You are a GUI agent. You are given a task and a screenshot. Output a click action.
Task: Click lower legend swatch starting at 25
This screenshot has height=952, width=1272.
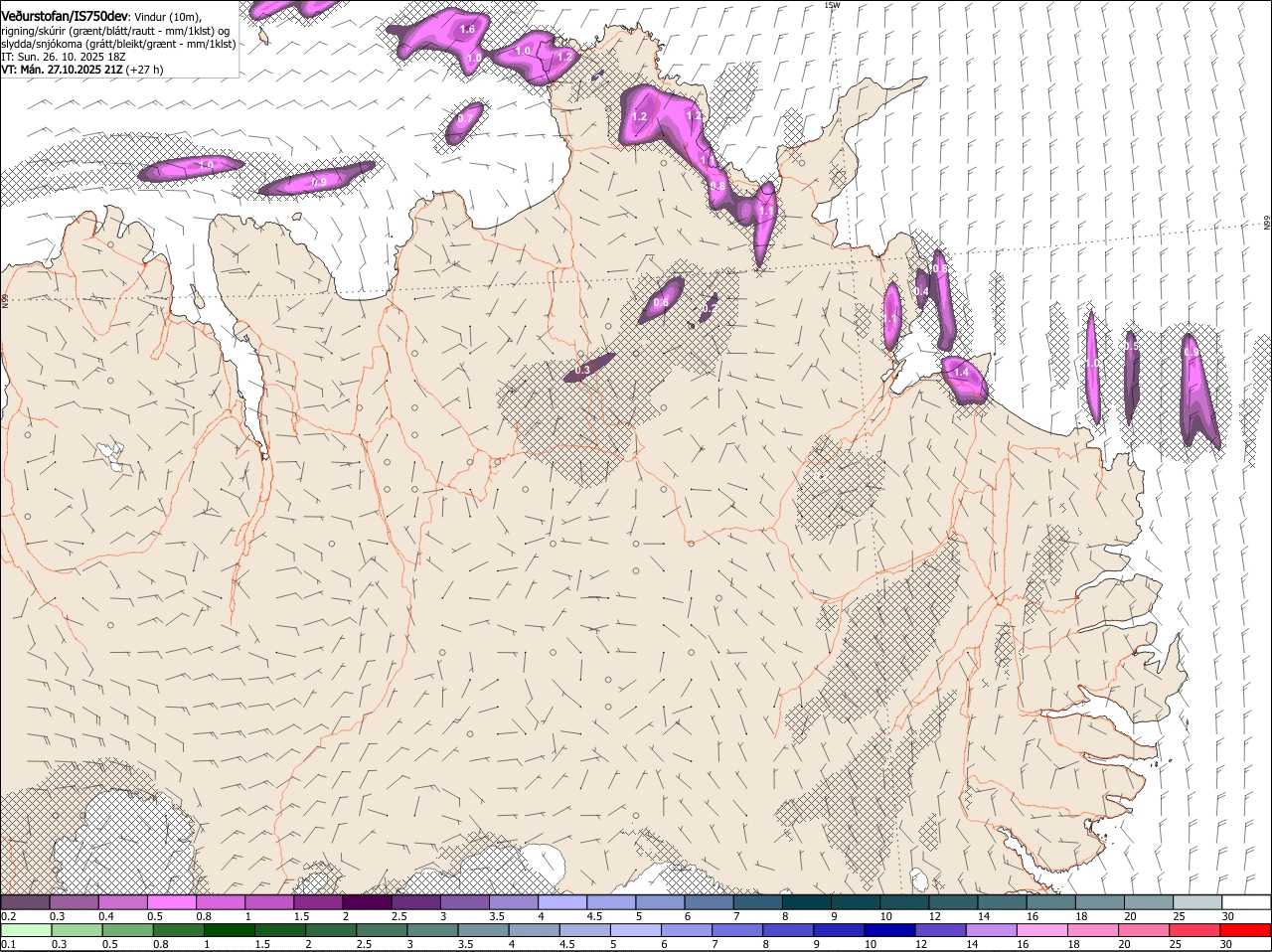point(1195,931)
